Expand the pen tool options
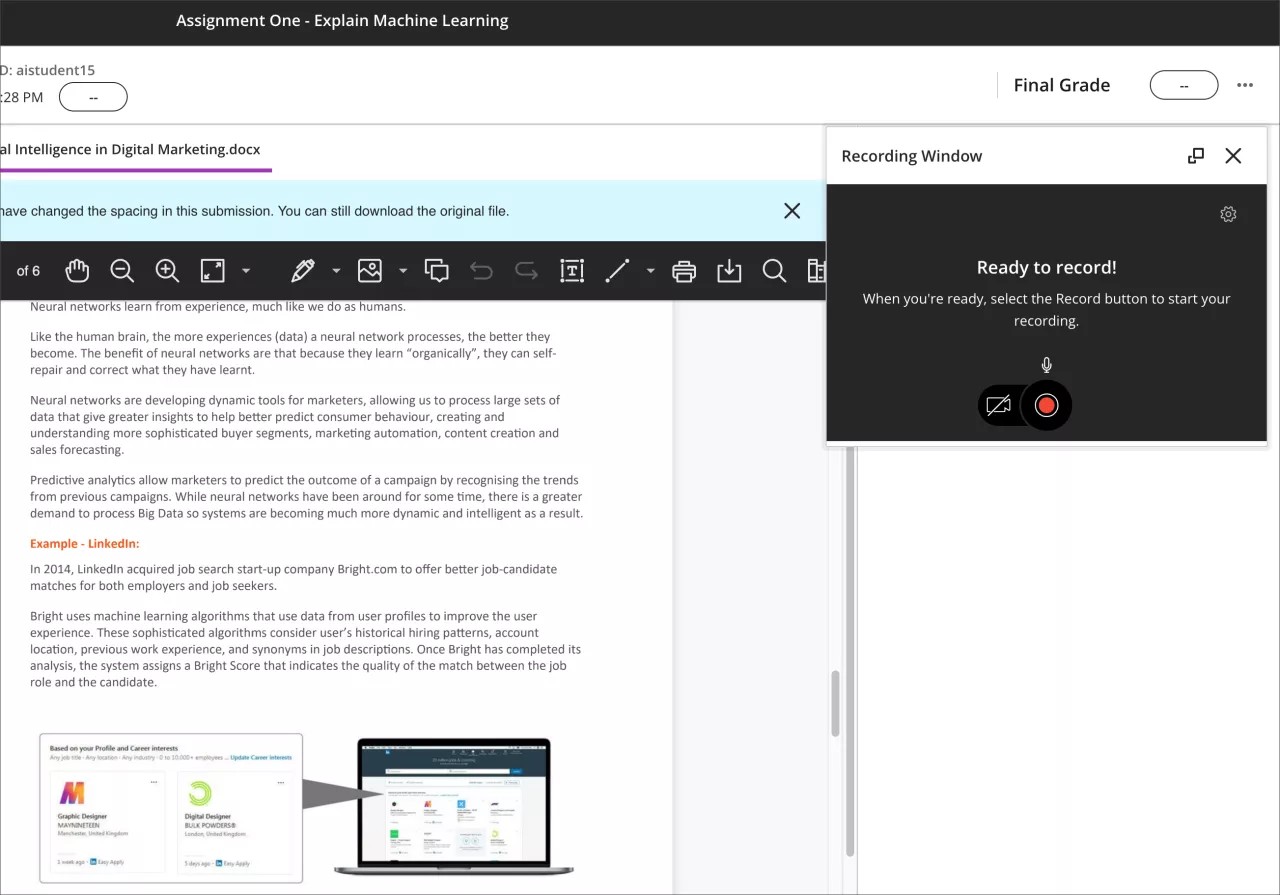This screenshot has width=1280, height=895. click(x=335, y=270)
